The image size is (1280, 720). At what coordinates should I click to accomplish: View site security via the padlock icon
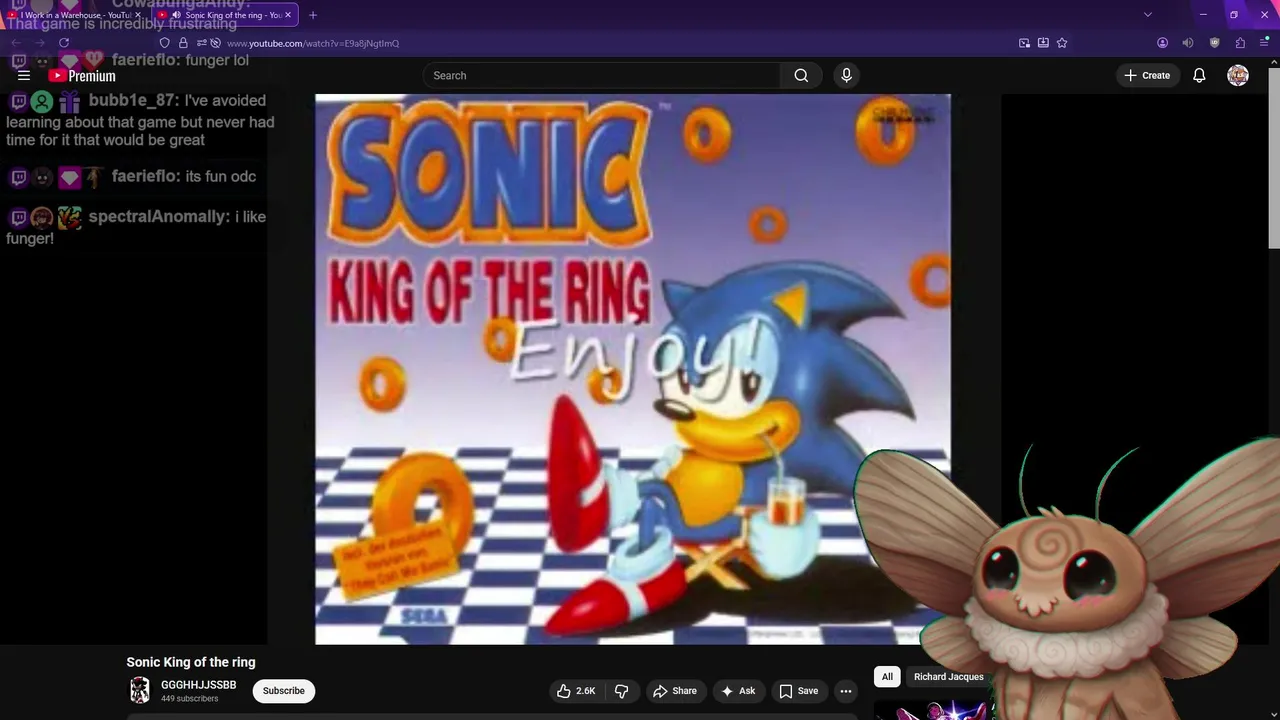click(183, 43)
